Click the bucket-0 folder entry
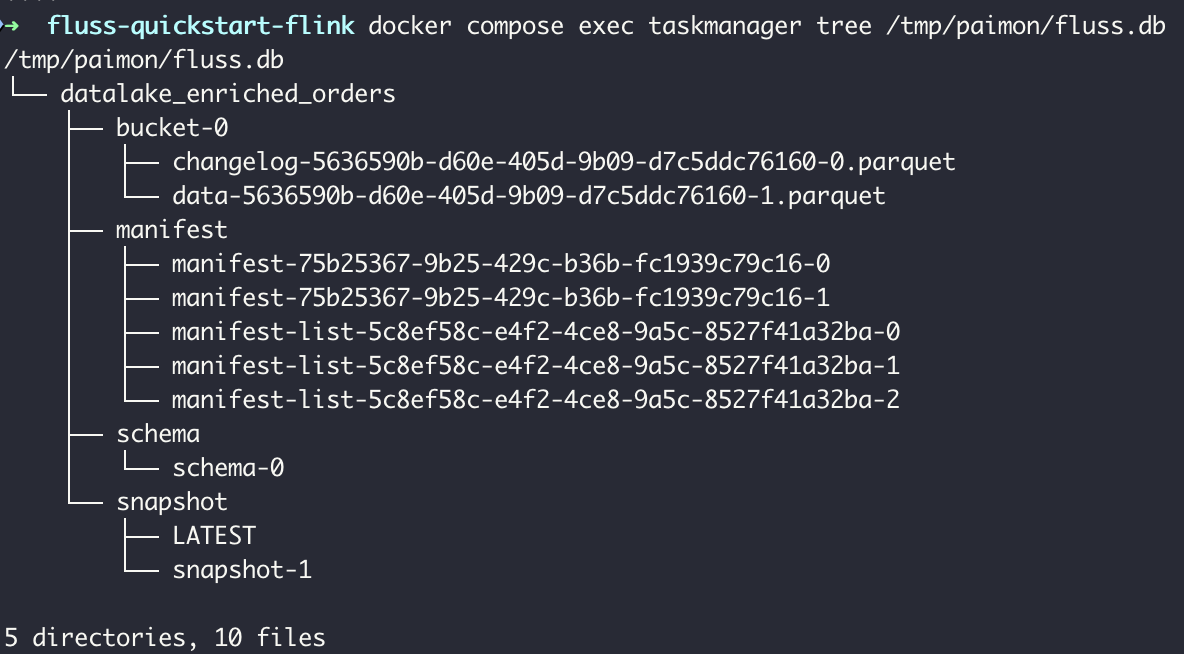This screenshot has height=654, width=1184. tap(172, 128)
